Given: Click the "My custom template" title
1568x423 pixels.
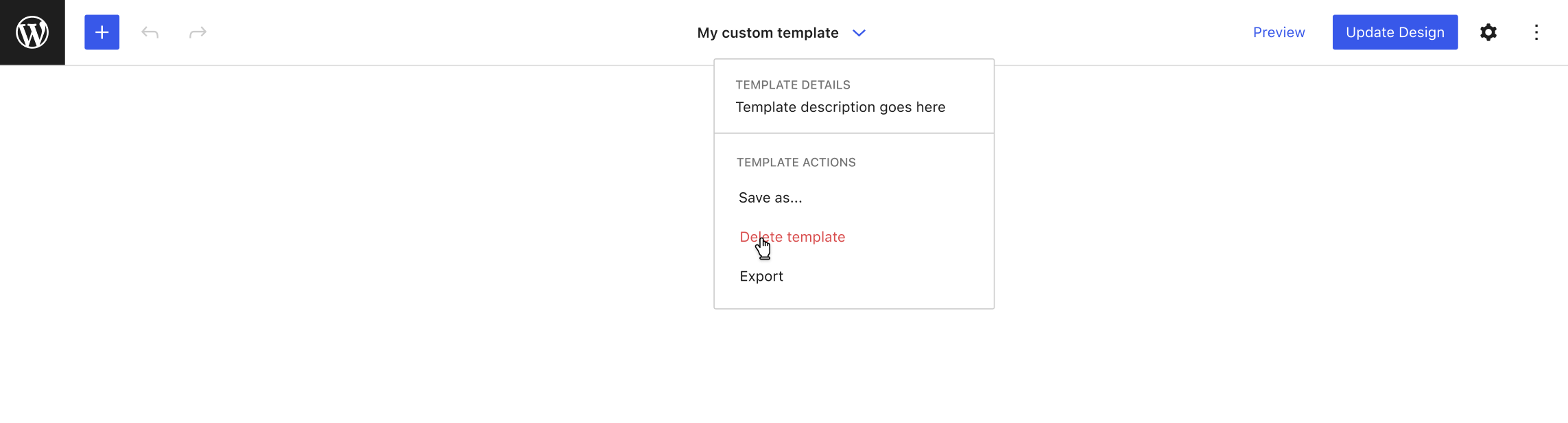Looking at the screenshot, I should [x=768, y=33].
